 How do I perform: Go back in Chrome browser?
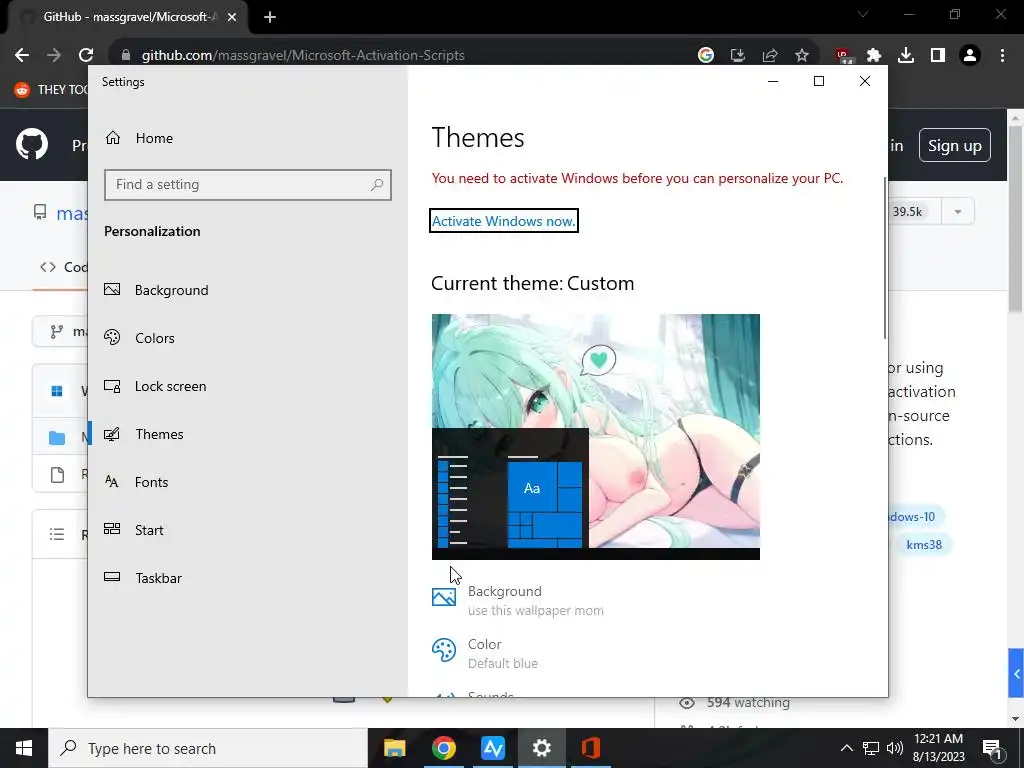(x=22, y=55)
